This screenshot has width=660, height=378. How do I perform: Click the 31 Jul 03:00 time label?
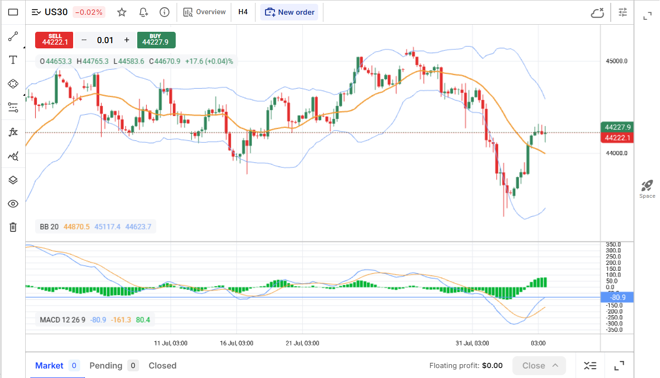(x=472, y=343)
